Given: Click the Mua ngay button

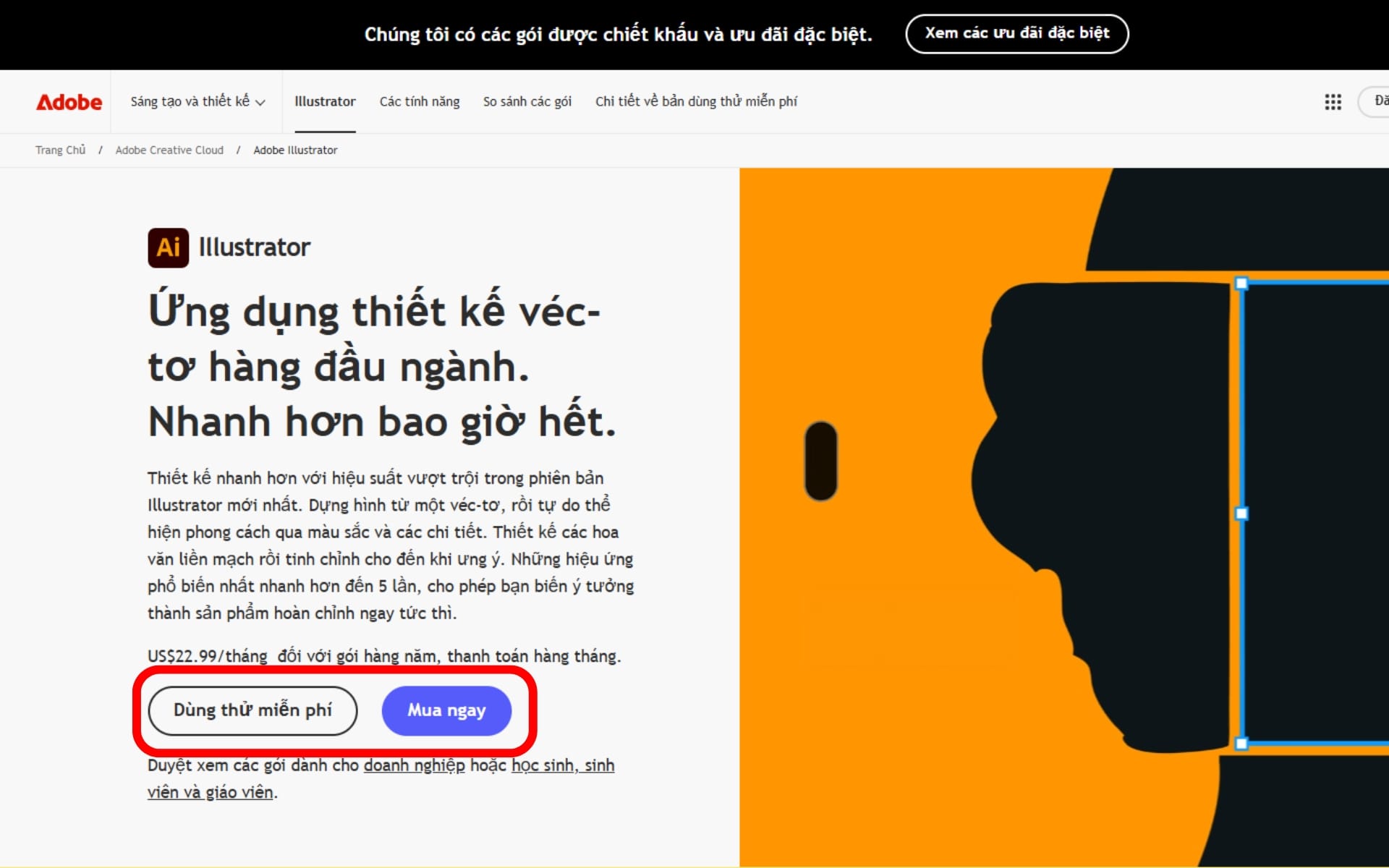Looking at the screenshot, I should tap(446, 710).
